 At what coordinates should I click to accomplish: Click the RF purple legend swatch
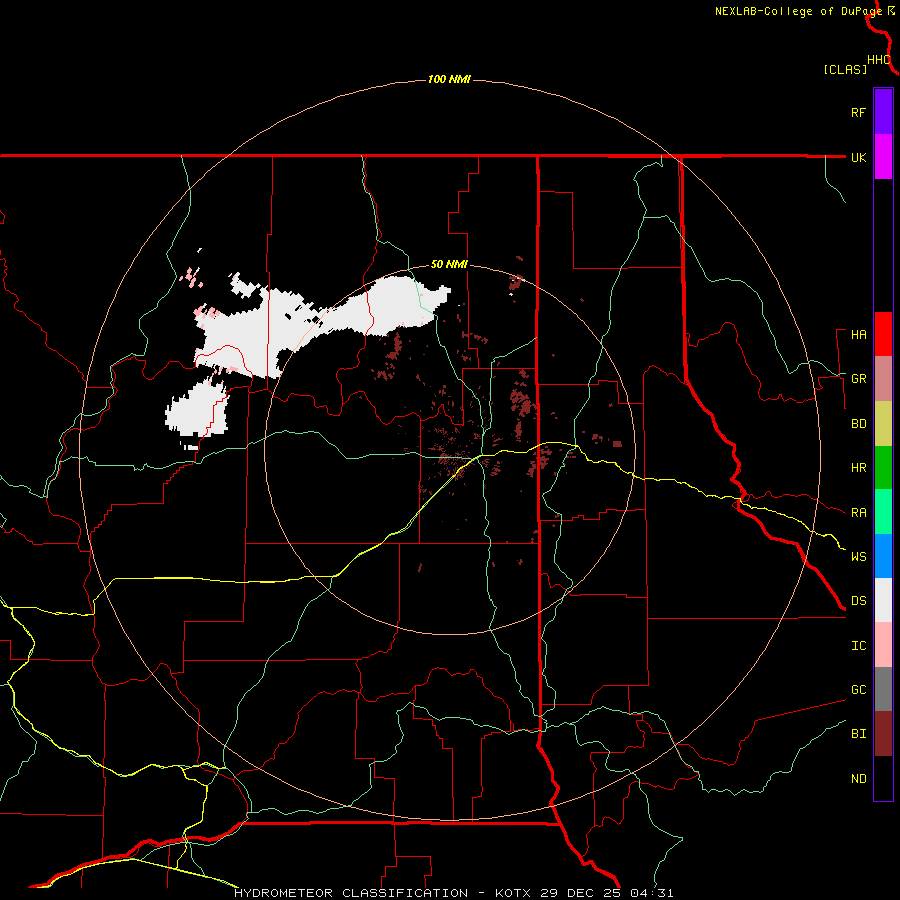pos(883,111)
